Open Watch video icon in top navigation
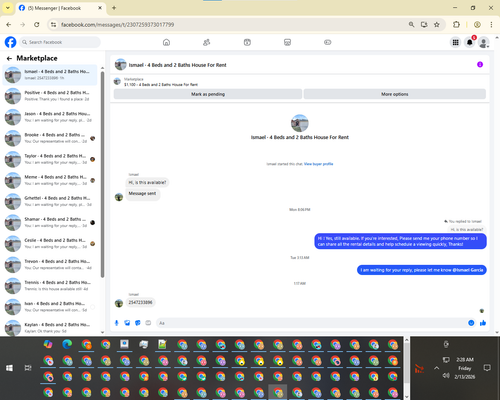This screenshot has width=500, height=400. [x=247, y=42]
